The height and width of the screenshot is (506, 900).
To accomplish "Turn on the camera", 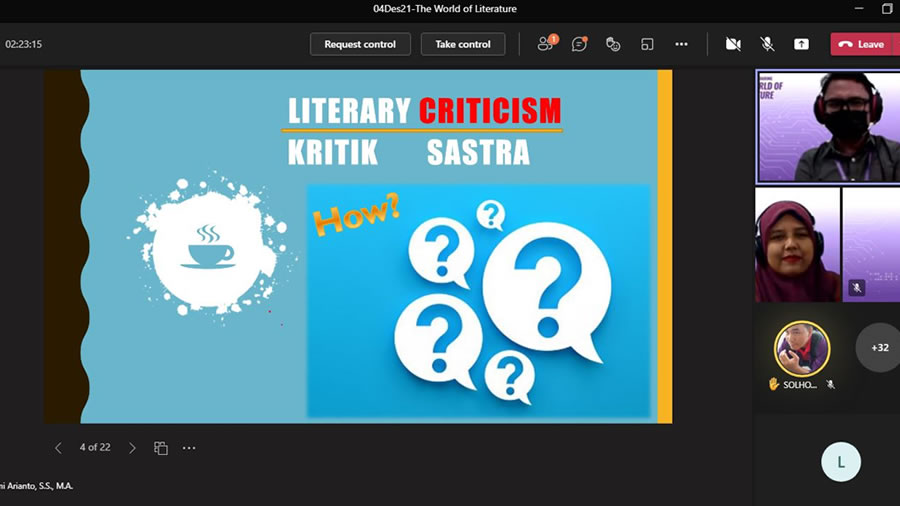I will (x=733, y=44).
